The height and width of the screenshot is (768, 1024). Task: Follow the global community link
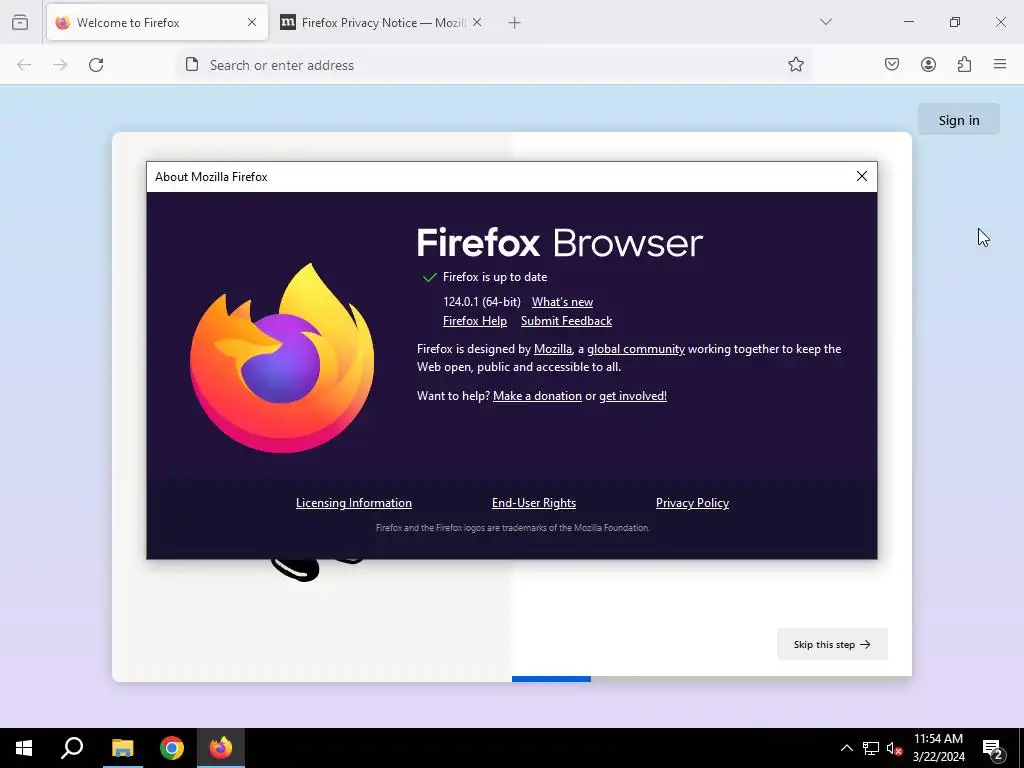(636, 349)
